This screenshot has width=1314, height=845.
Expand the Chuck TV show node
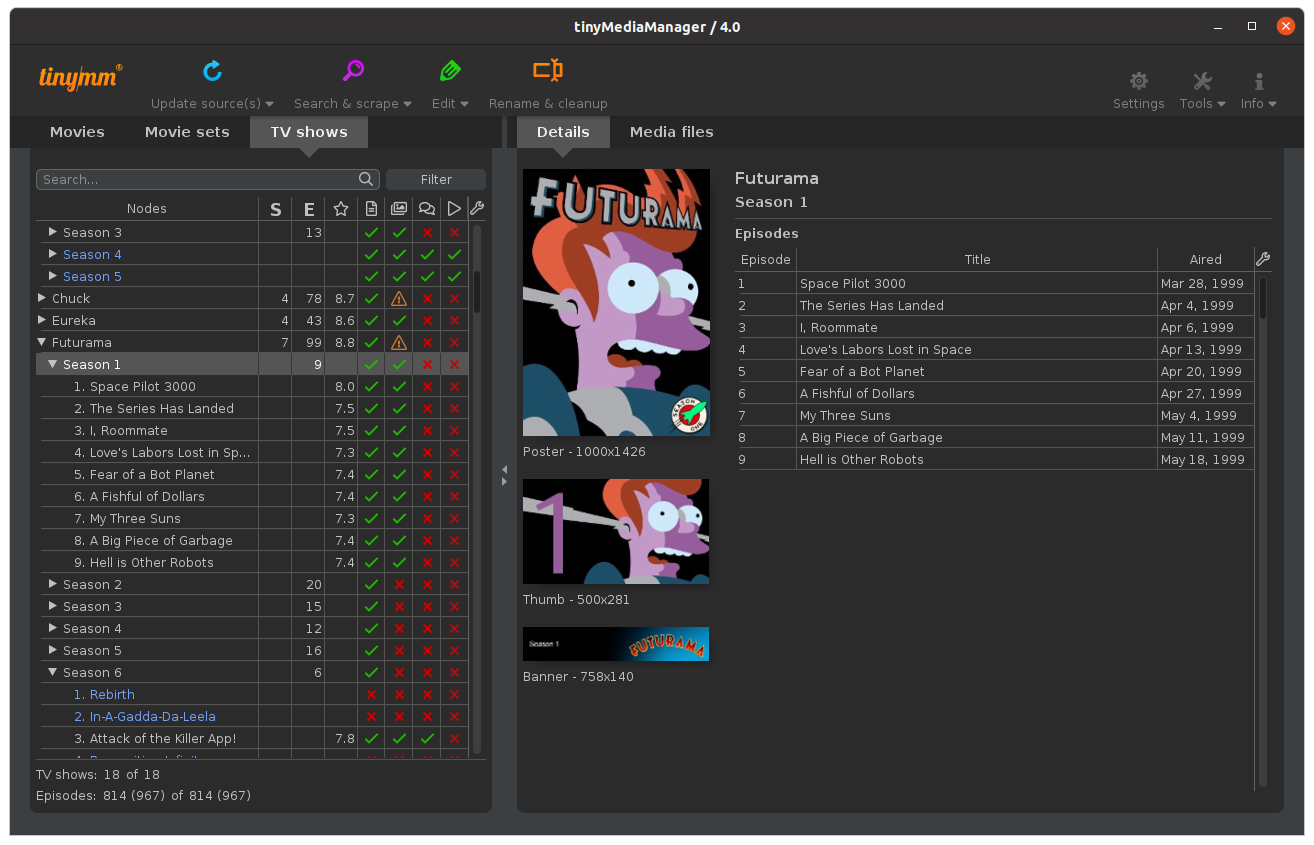pos(42,298)
